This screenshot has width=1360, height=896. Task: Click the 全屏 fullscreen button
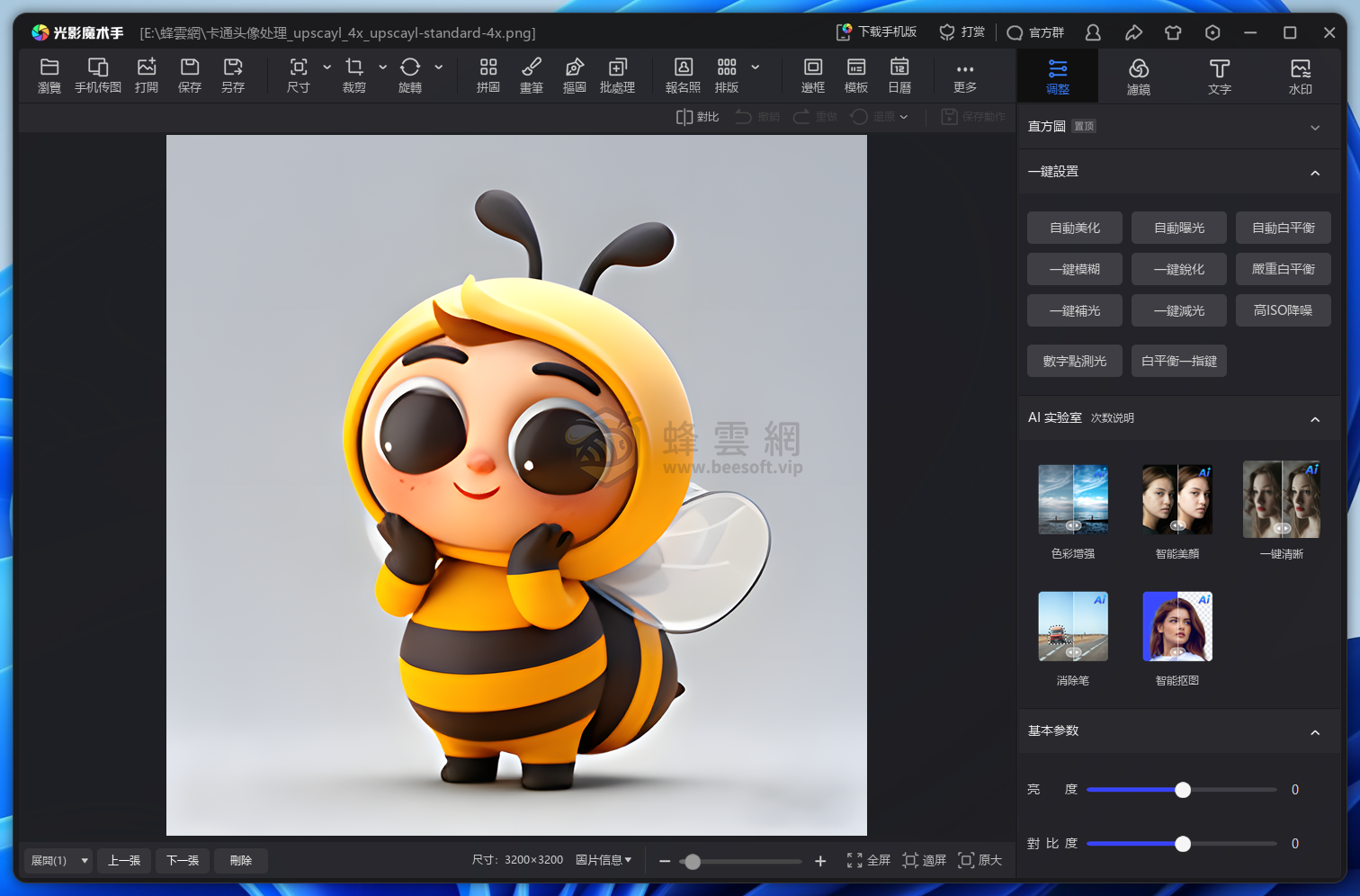click(868, 861)
